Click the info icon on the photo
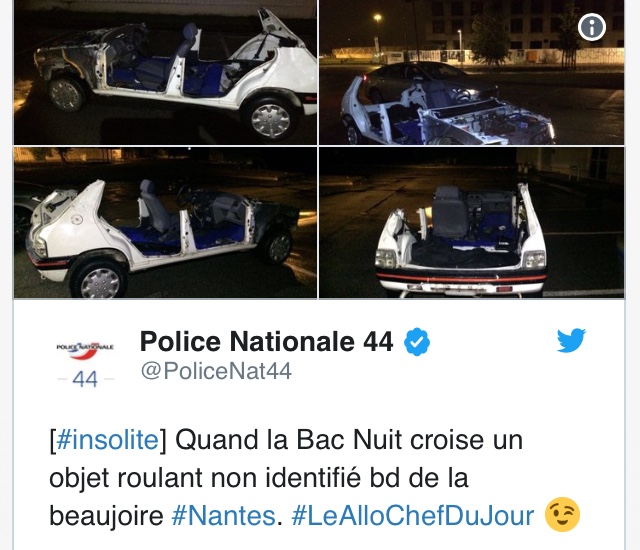Image resolution: width=640 pixels, height=550 pixels. [x=591, y=27]
